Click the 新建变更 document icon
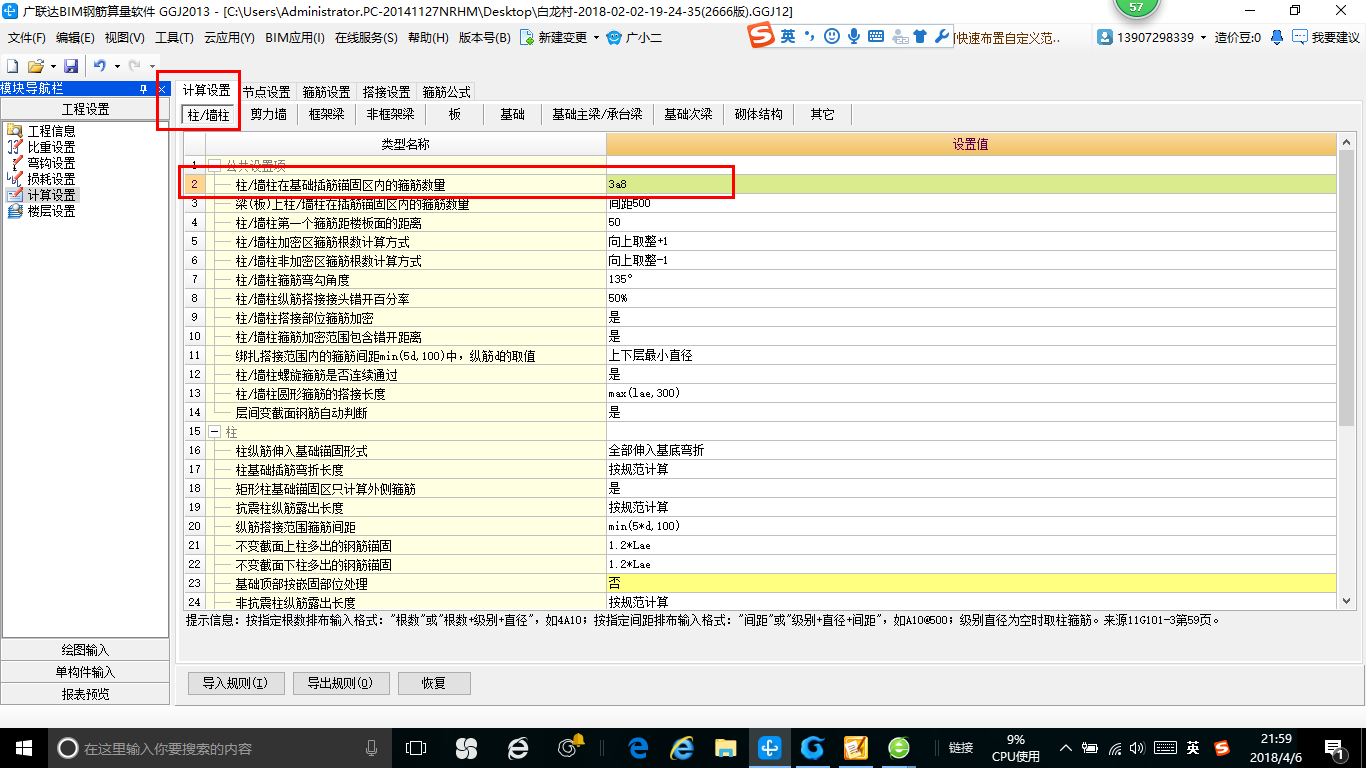The image size is (1366, 768). (527, 38)
